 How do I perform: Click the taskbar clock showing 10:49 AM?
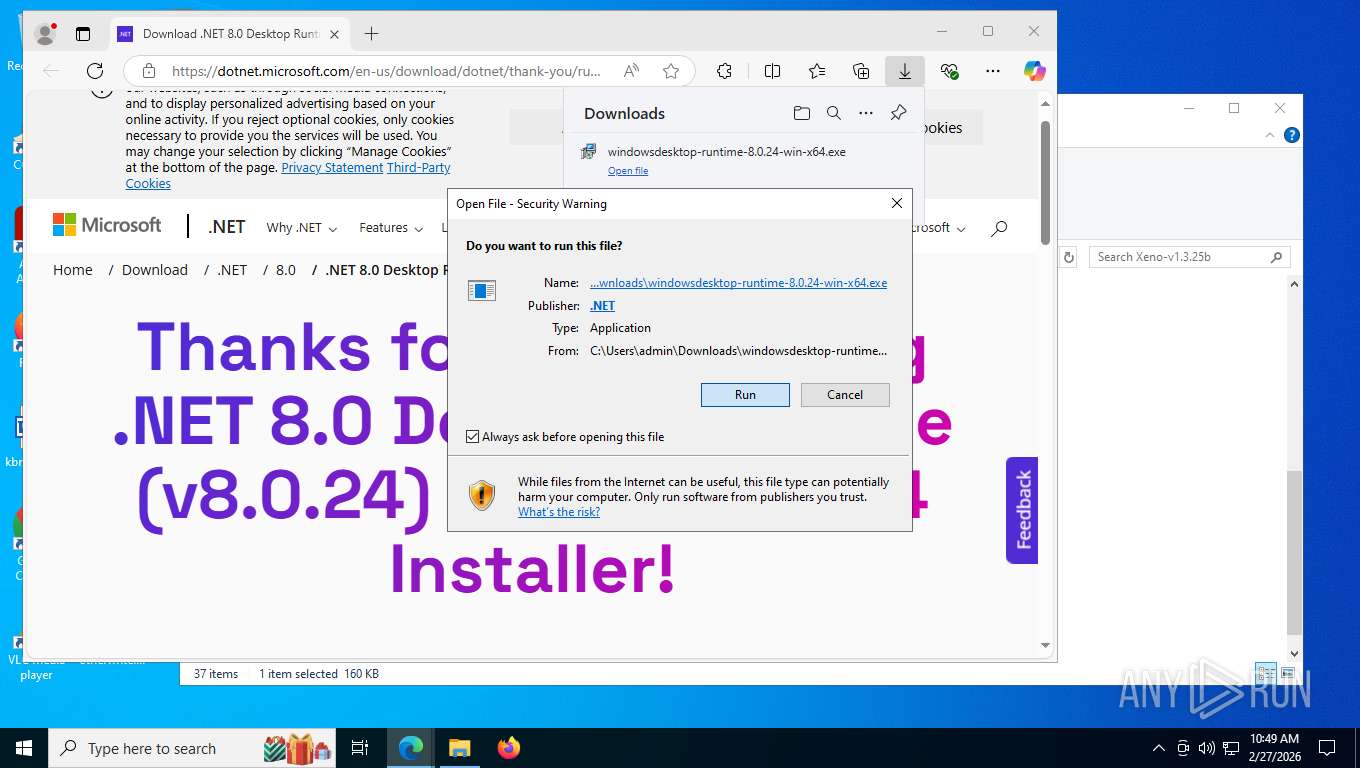[1273, 748]
